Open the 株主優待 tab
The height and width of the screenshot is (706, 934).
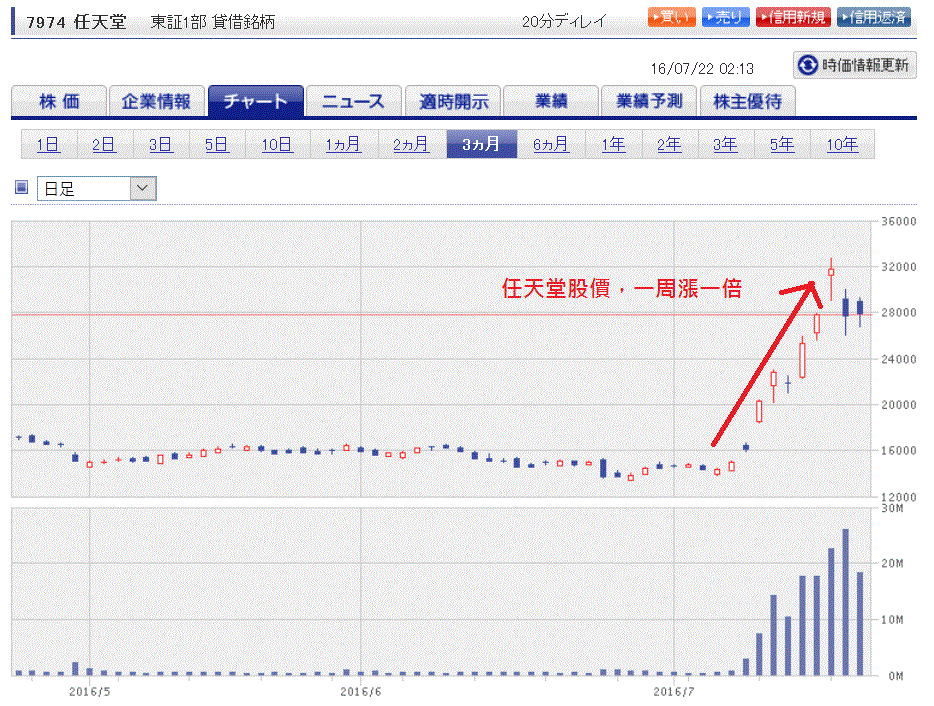[x=748, y=101]
